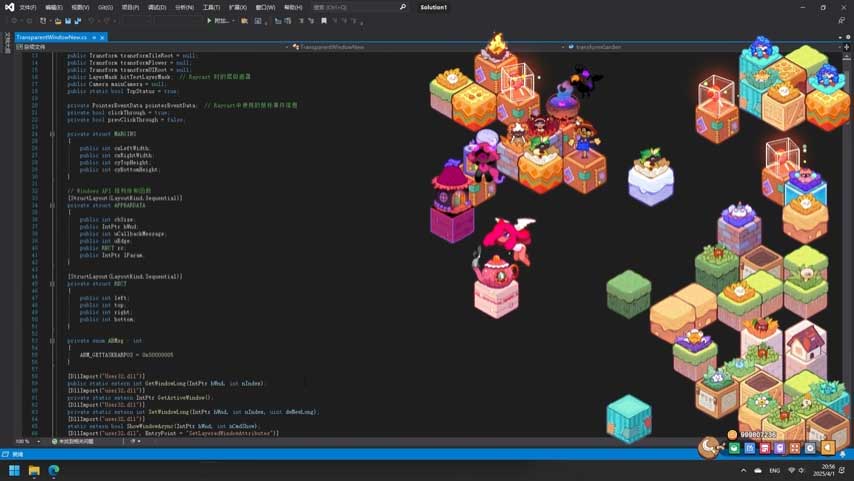Open File Explorer from taskbar
Image resolution: width=854 pixels, height=481 pixels.
(34, 470)
